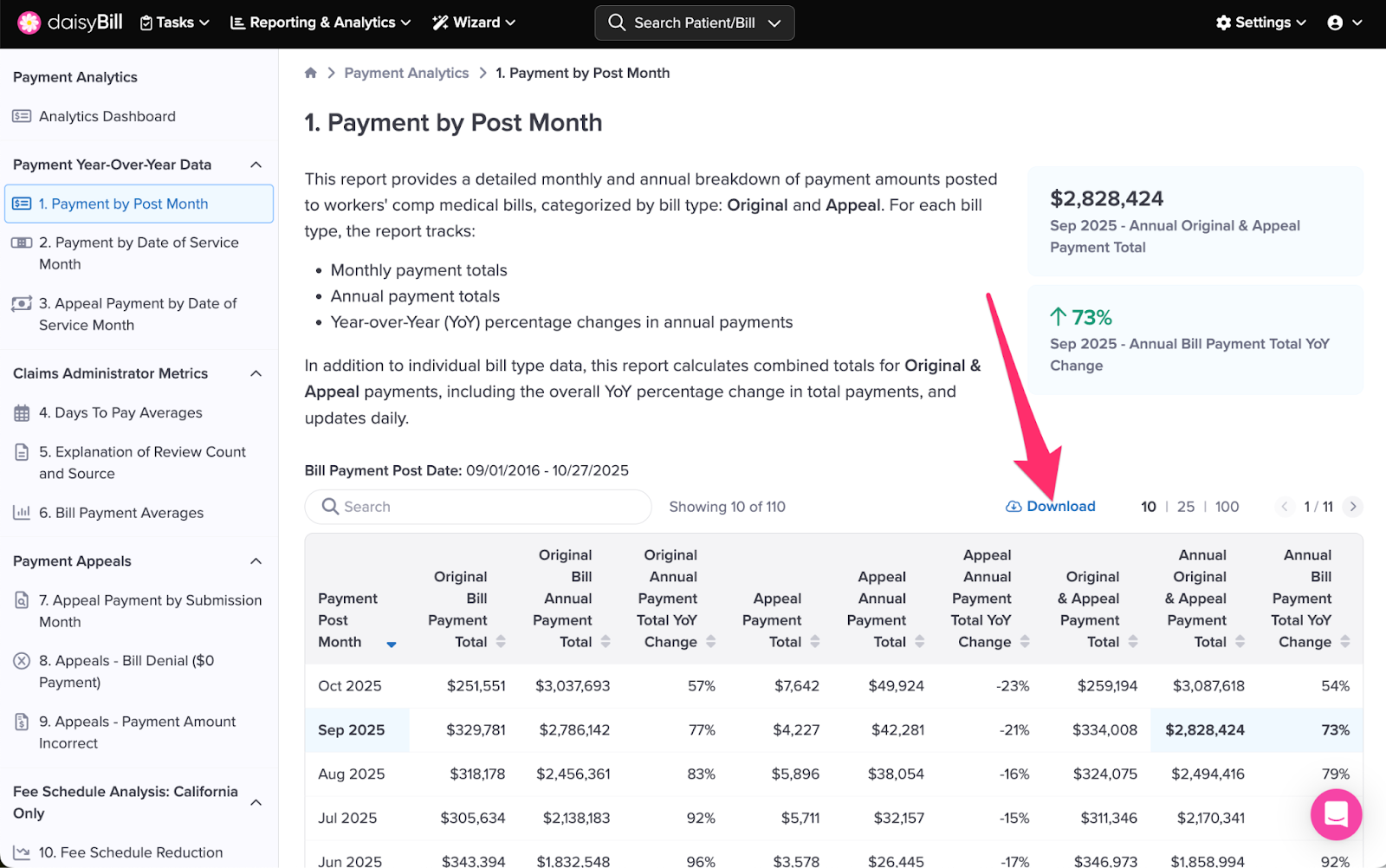This screenshot has width=1386, height=868.
Task: Open the Tasks menu
Action: pyautogui.click(x=174, y=23)
